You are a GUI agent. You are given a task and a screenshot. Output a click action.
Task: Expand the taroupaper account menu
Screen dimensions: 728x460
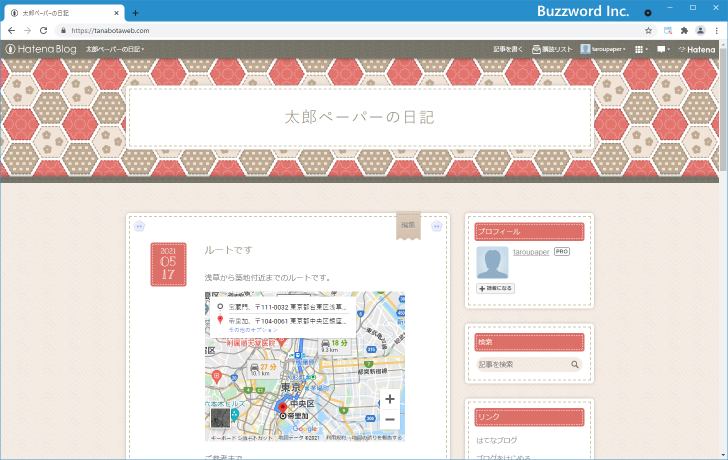point(603,49)
